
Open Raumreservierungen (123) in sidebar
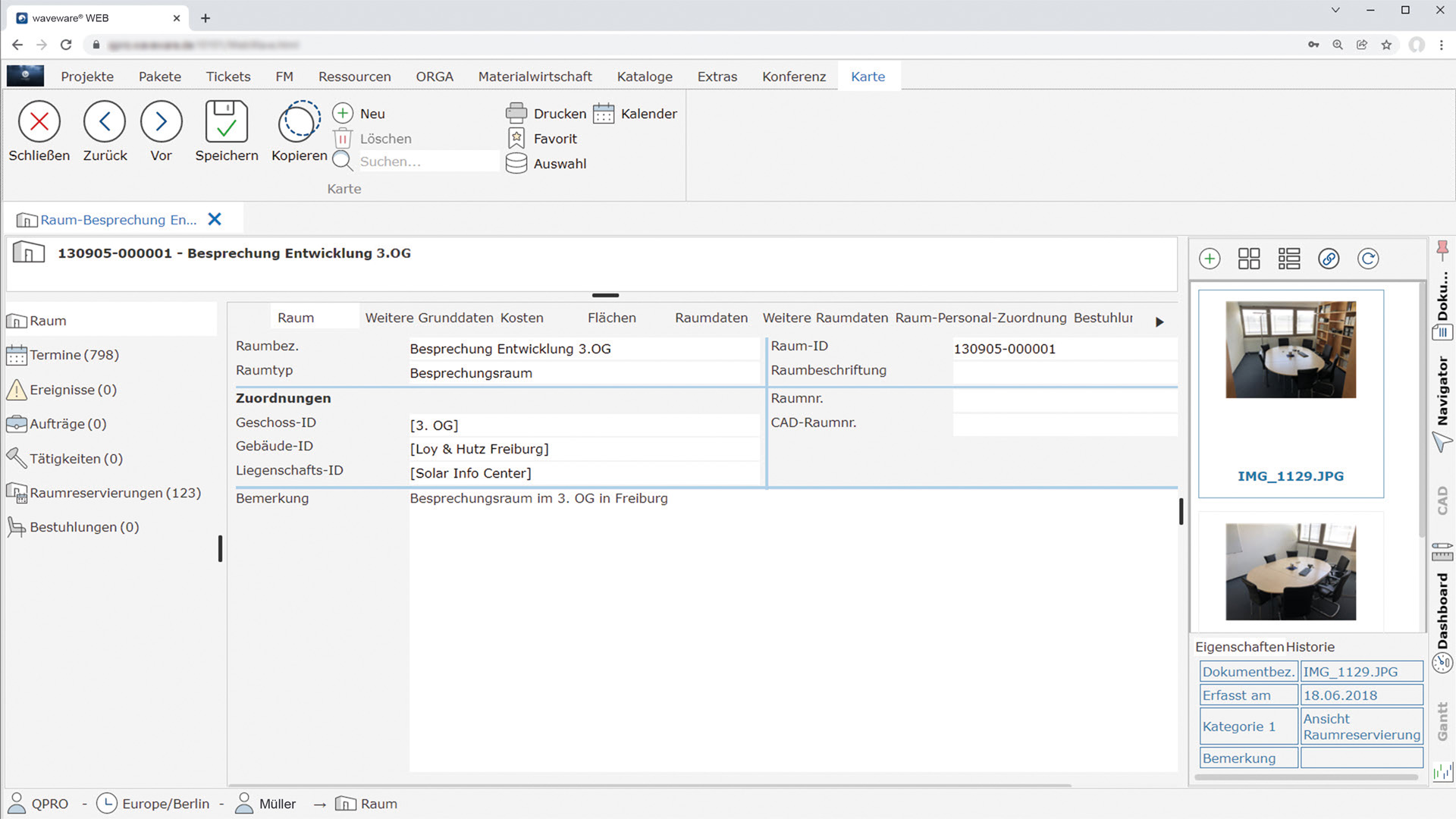[x=115, y=493]
